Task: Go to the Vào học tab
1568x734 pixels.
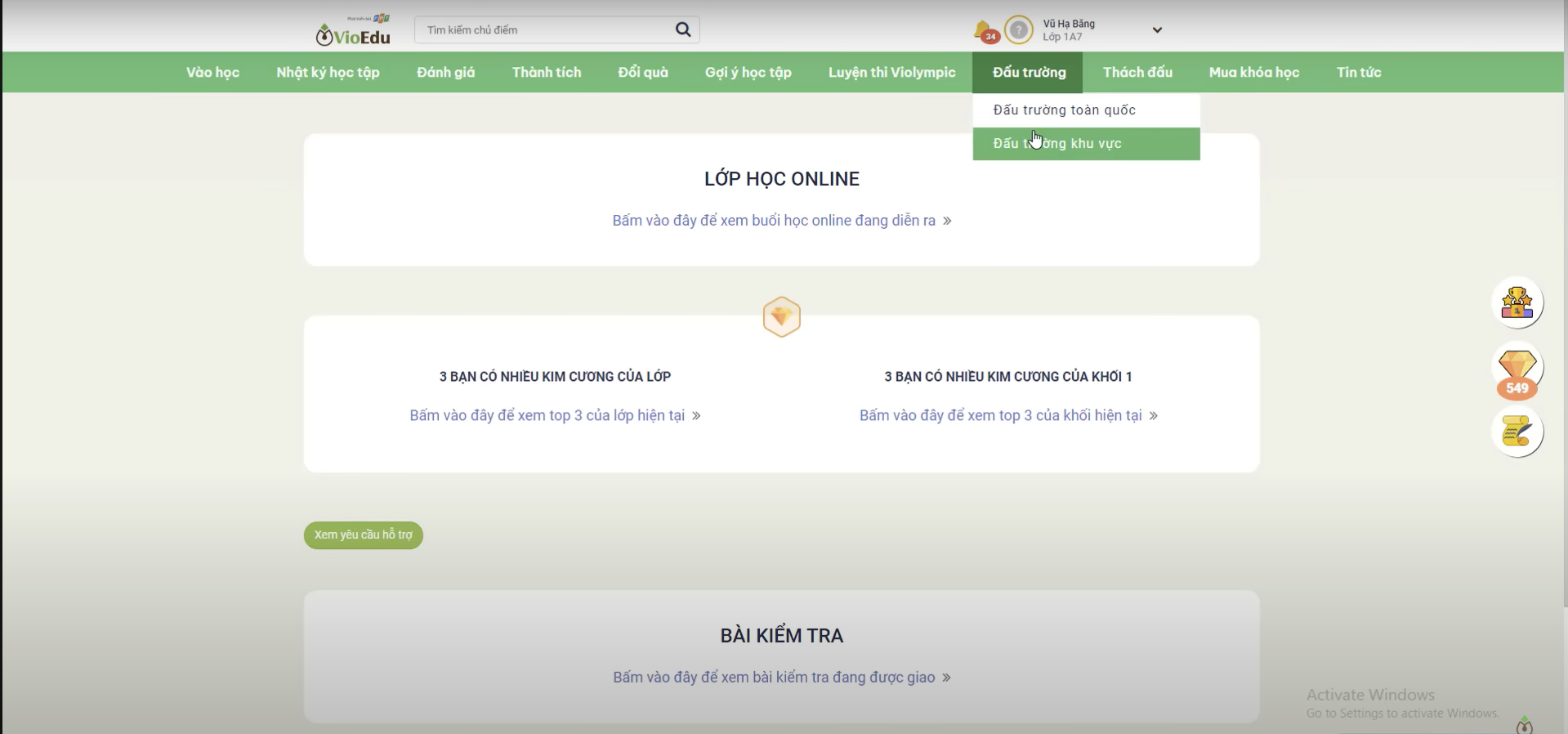Action: pyautogui.click(x=212, y=72)
